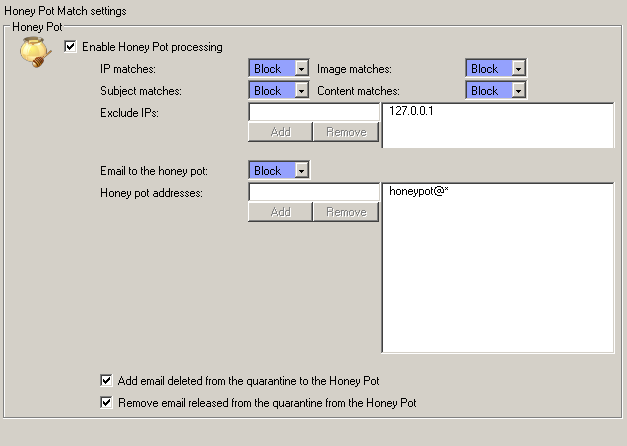Open the Image matches dropdown
The height and width of the screenshot is (446, 627).
pos(518,69)
